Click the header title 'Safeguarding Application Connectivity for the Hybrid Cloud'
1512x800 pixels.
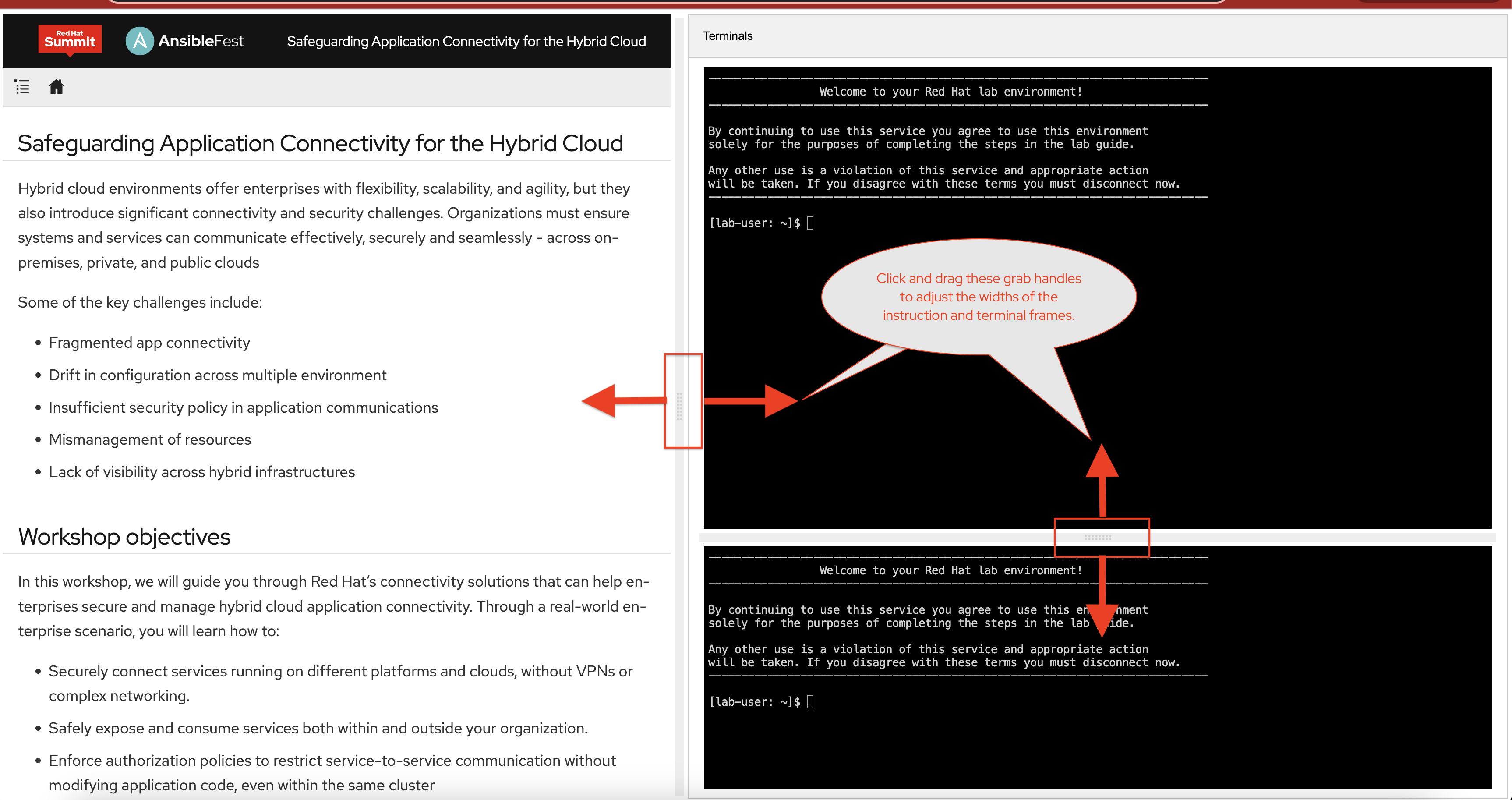(466, 41)
